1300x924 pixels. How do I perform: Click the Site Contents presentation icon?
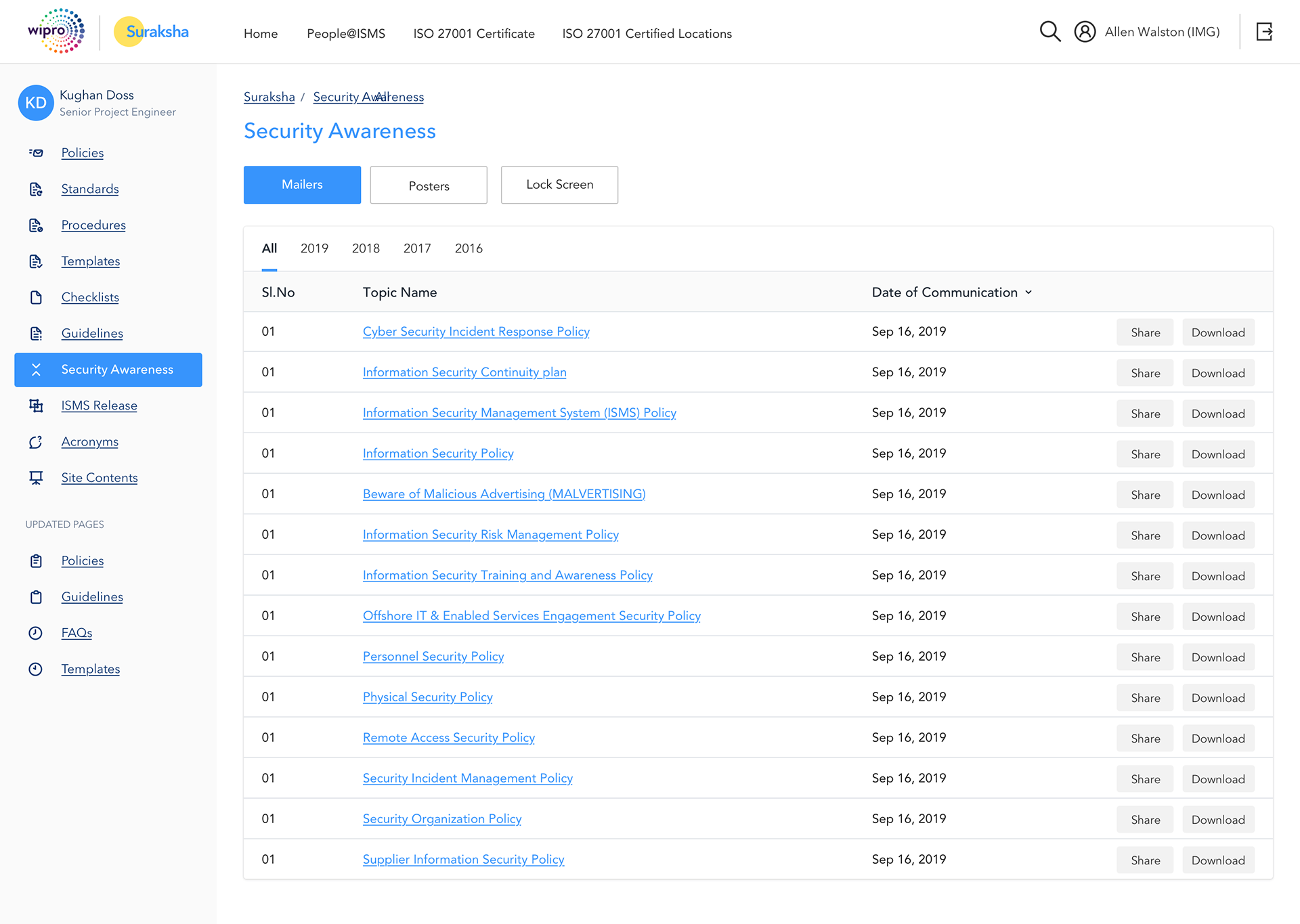(x=36, y=478)
